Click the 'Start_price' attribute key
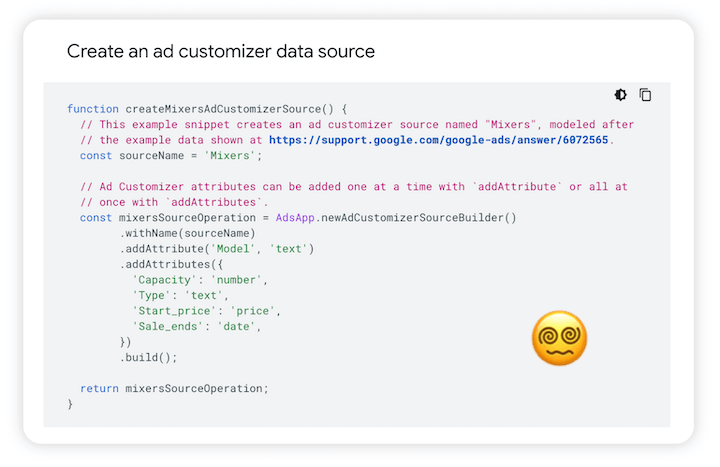Image resolution: width=720 pixels, height=467 pixels. (x=178, y=311)
